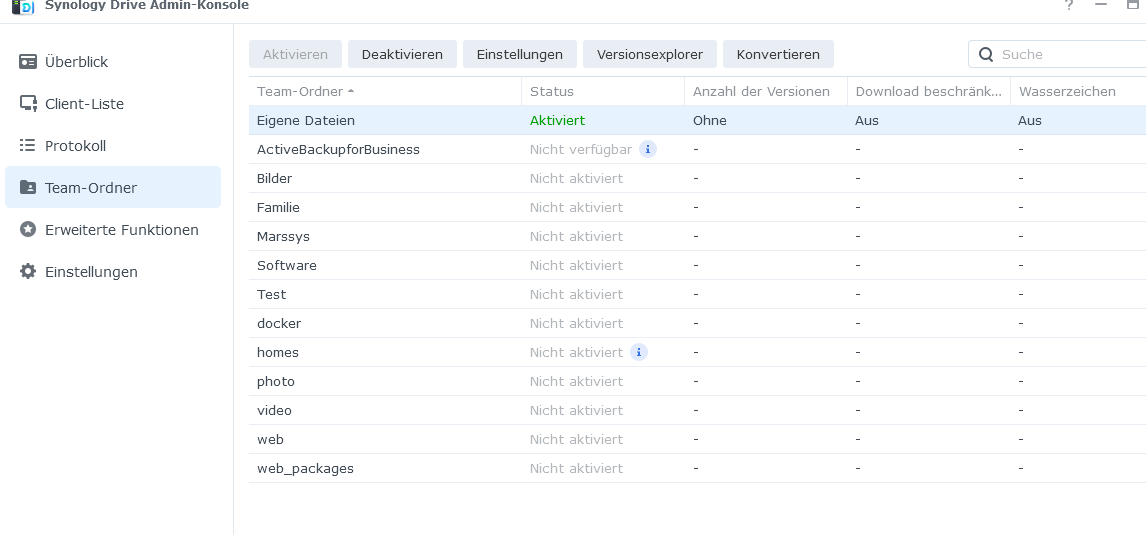The image size is (1146, 535).
Task: Select the photo folder row
Action: [x=697, y=382]
